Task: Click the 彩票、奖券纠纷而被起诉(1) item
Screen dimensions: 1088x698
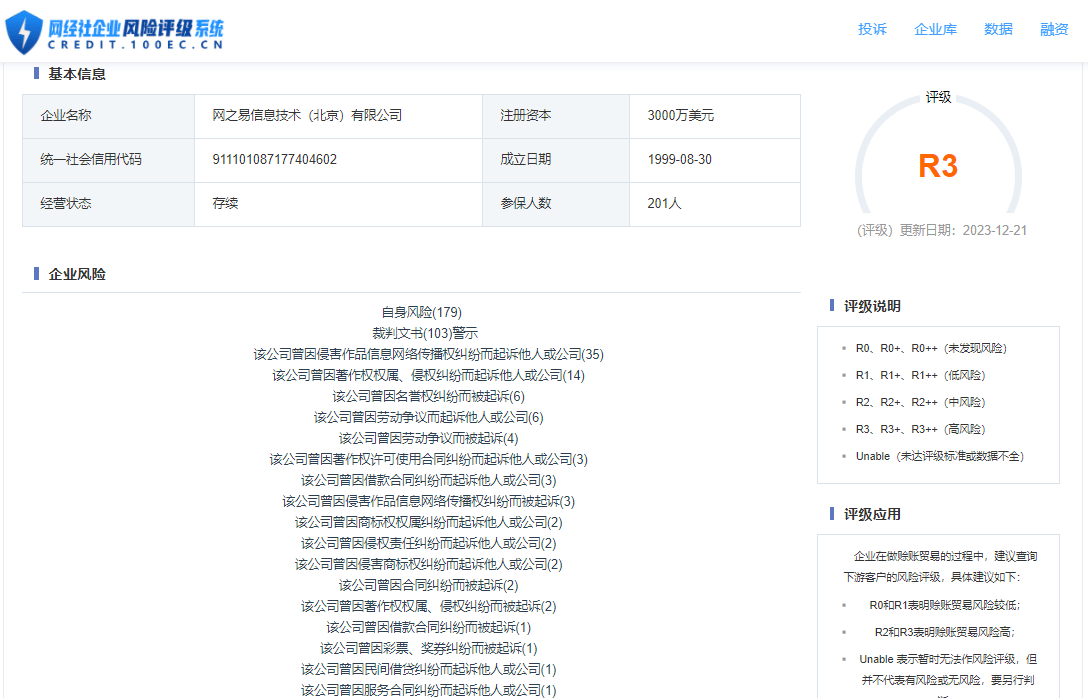Action: [x=428, y=648]
